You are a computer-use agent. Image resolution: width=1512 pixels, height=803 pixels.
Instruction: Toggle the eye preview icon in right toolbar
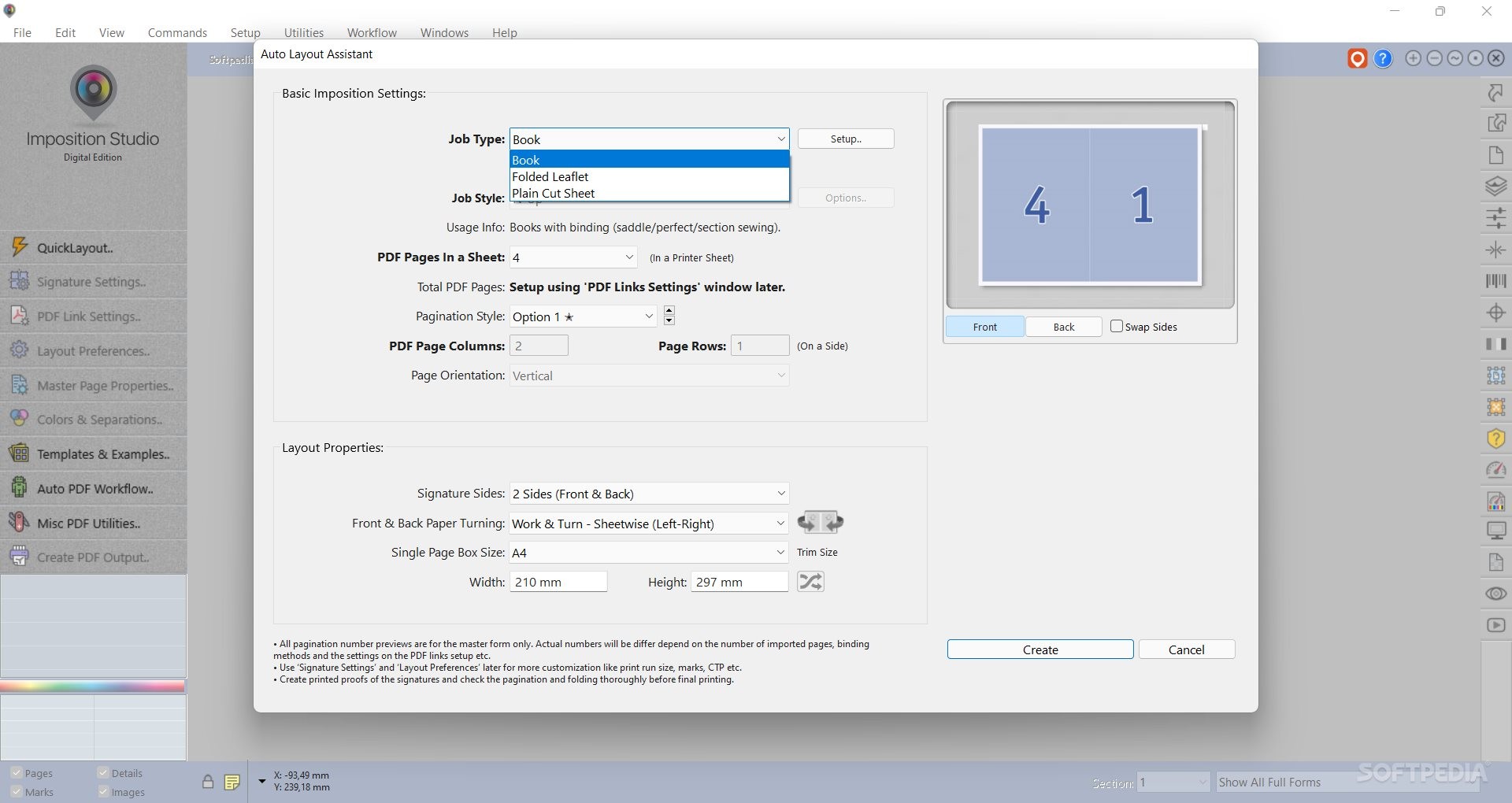[x=1495, y=594]
